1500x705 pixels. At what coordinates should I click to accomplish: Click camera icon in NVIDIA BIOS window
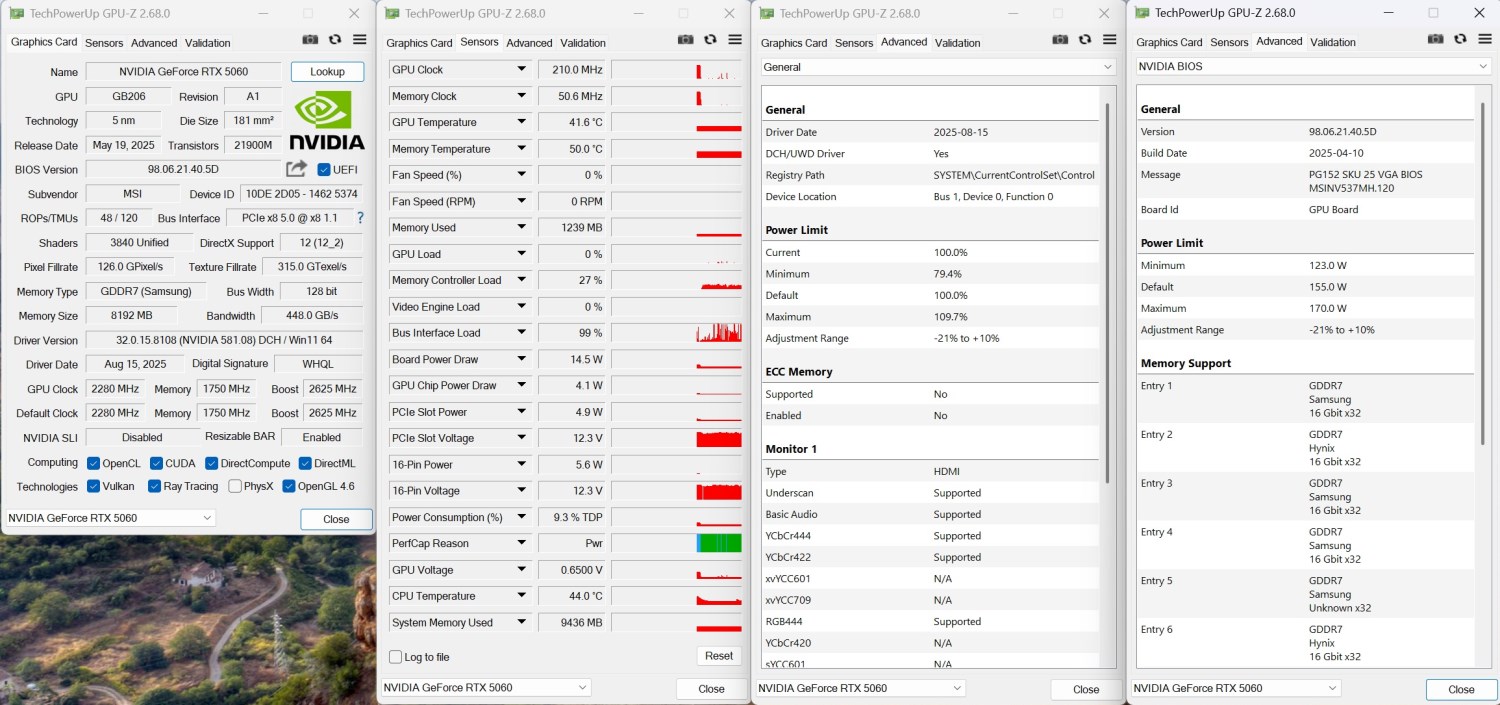[x=1435, y=38]
